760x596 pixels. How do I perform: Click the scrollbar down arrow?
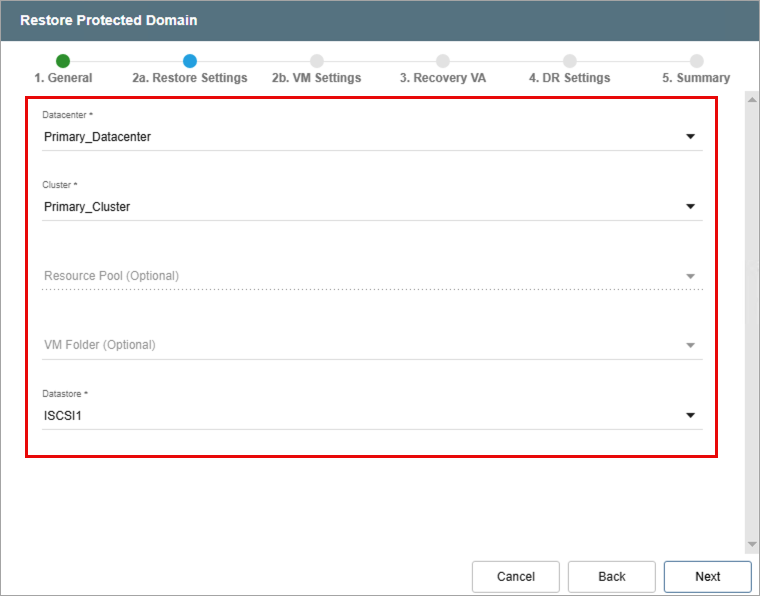coord(752,545)
